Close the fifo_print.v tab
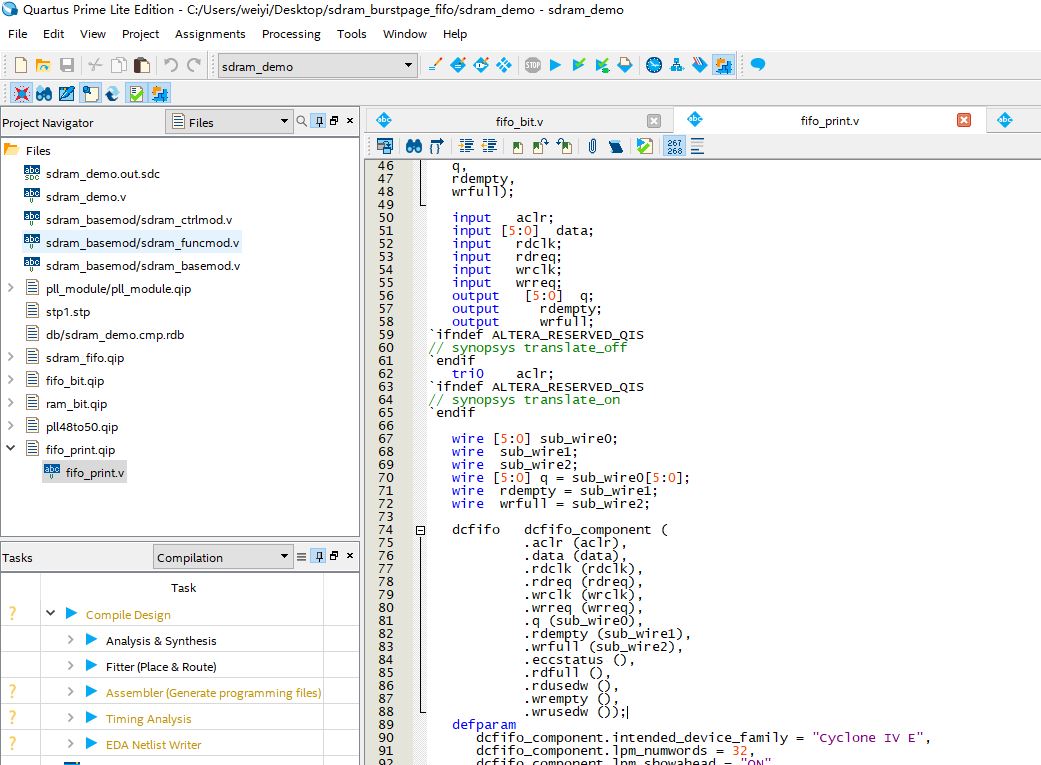Viewport: 1041px width, 765px height. coord(964,120)
